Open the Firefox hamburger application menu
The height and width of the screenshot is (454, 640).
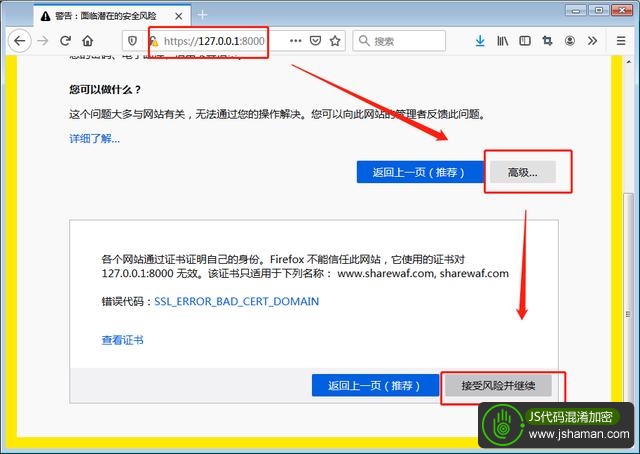(621, 41)
